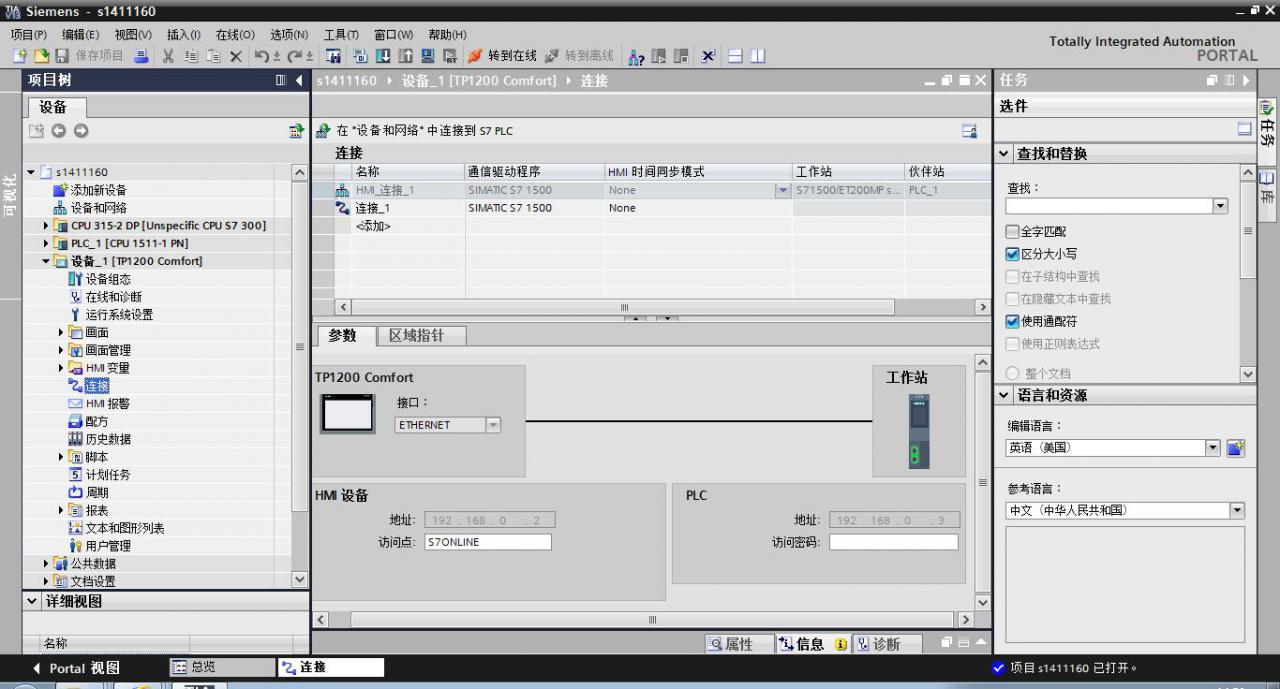Viewport: 1280px width, 689px height.
Task: Click the split editor horizontally icon
Action: (735, 56)
